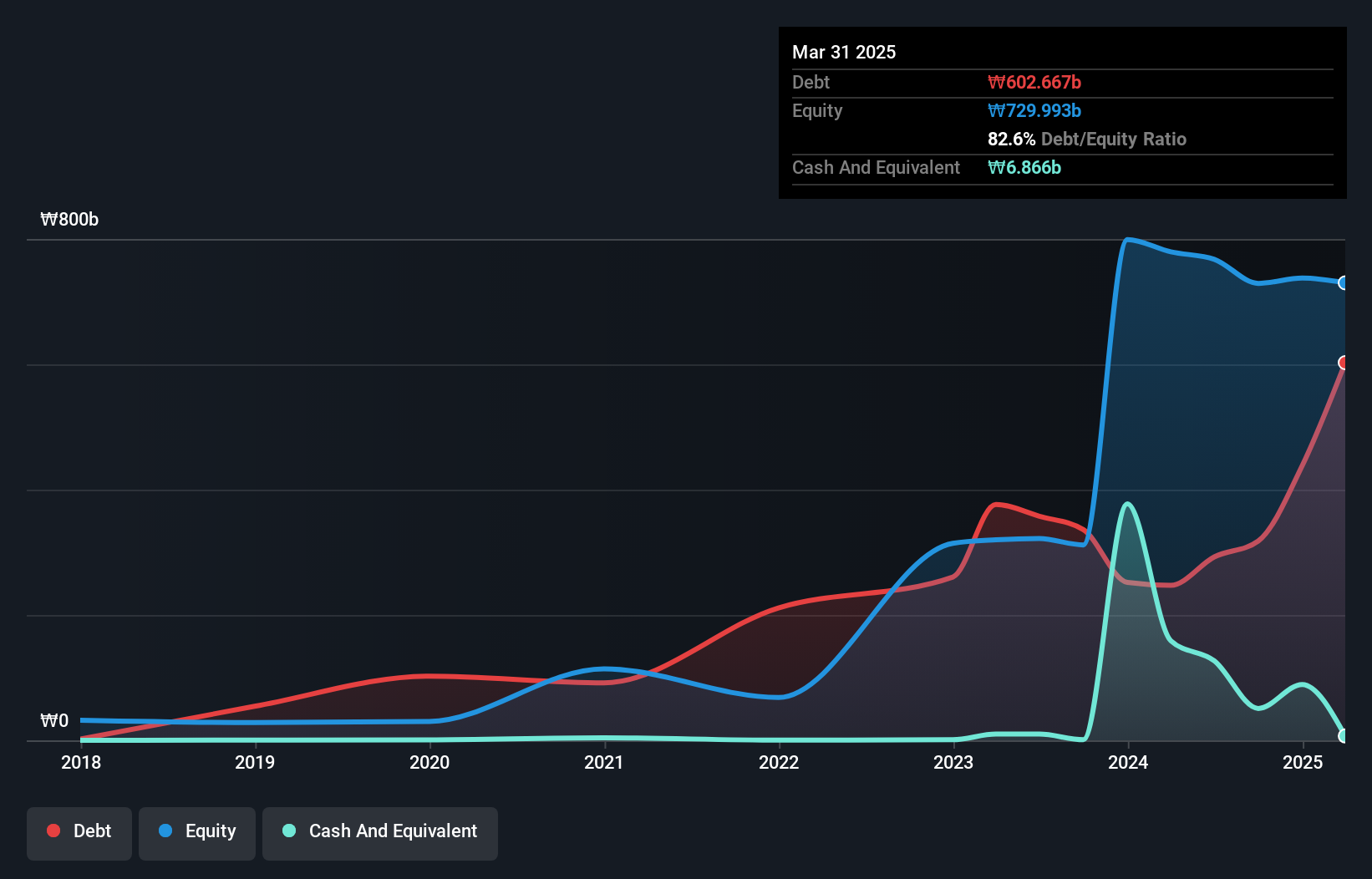Click the ₩800b y-axis label
This screenshot has height=879, width=1372.
69,220
